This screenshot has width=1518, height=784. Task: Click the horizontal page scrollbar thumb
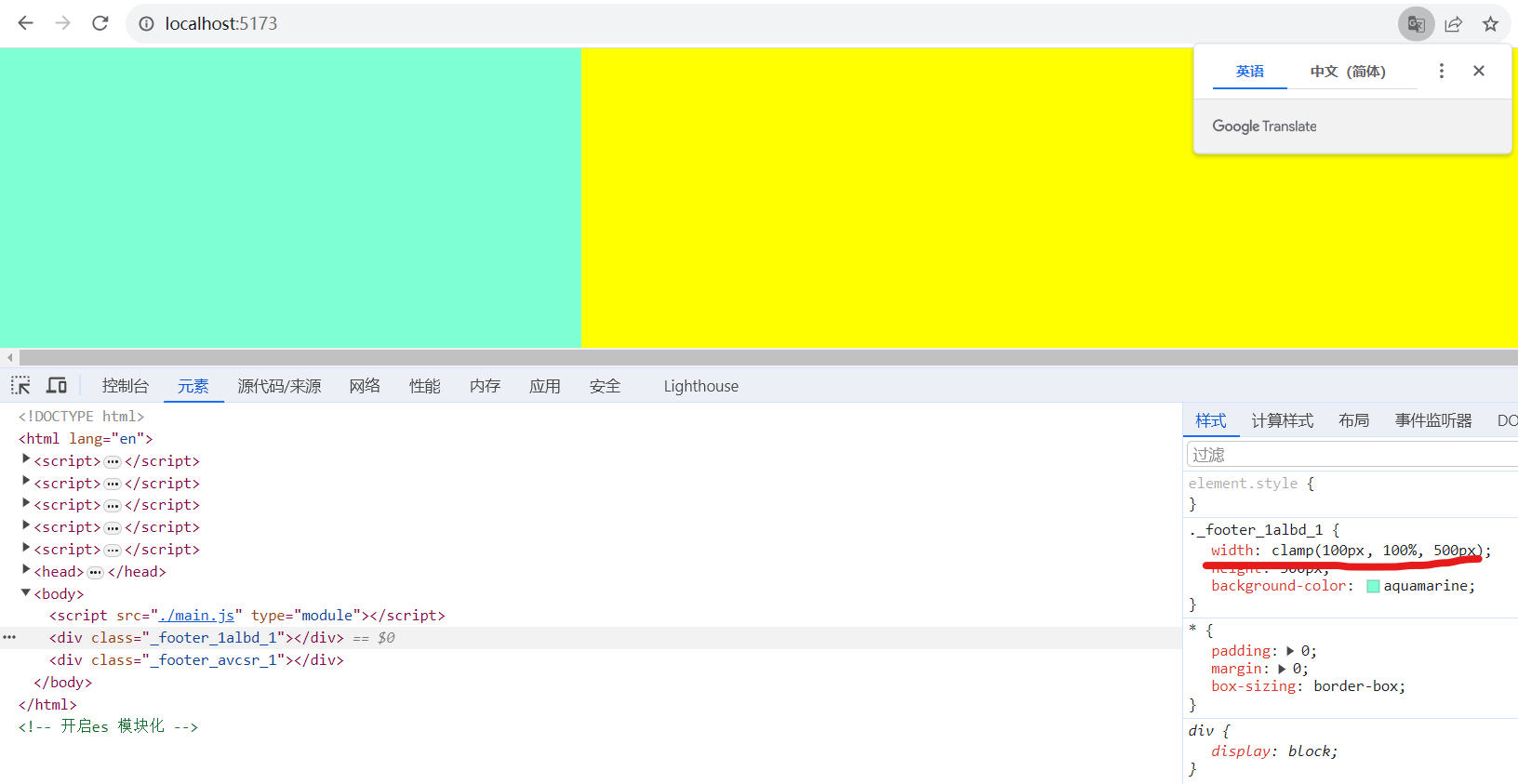coord(768,357)
